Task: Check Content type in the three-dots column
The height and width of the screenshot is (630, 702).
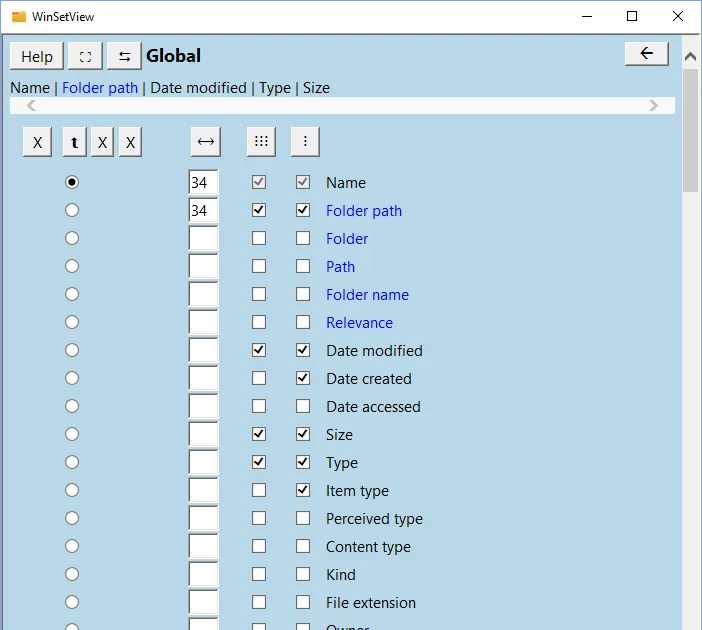Action: (303, 546)
